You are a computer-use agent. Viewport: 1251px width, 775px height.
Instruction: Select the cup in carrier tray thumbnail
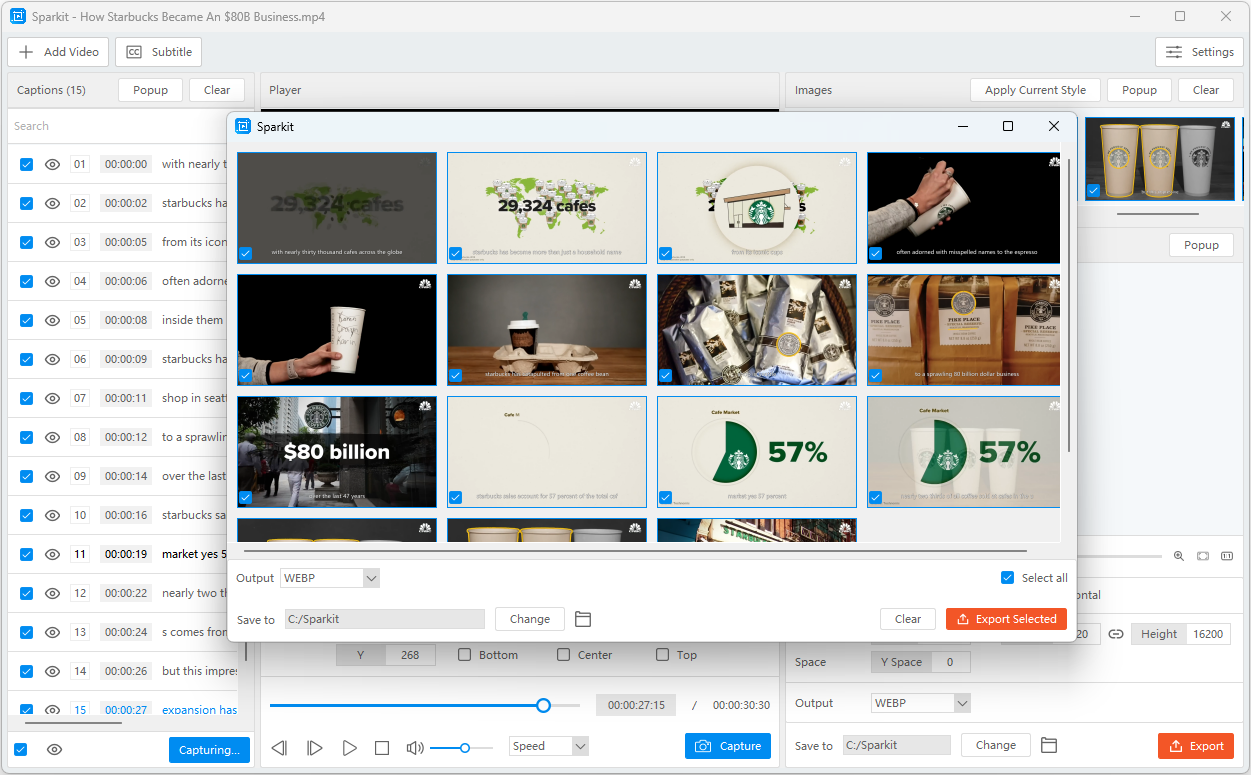(547, 330)
